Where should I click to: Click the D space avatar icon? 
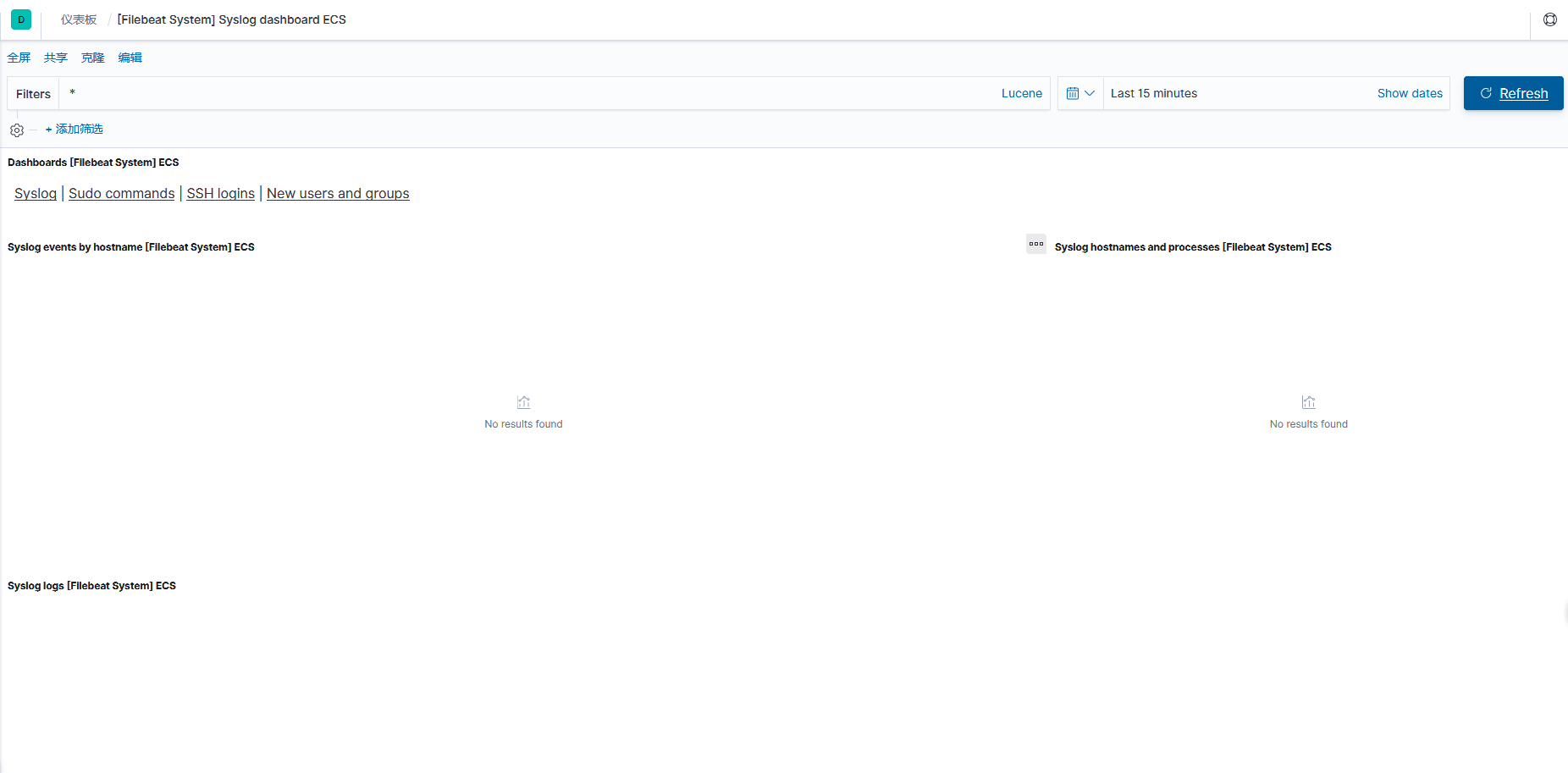tap(20, 19)
